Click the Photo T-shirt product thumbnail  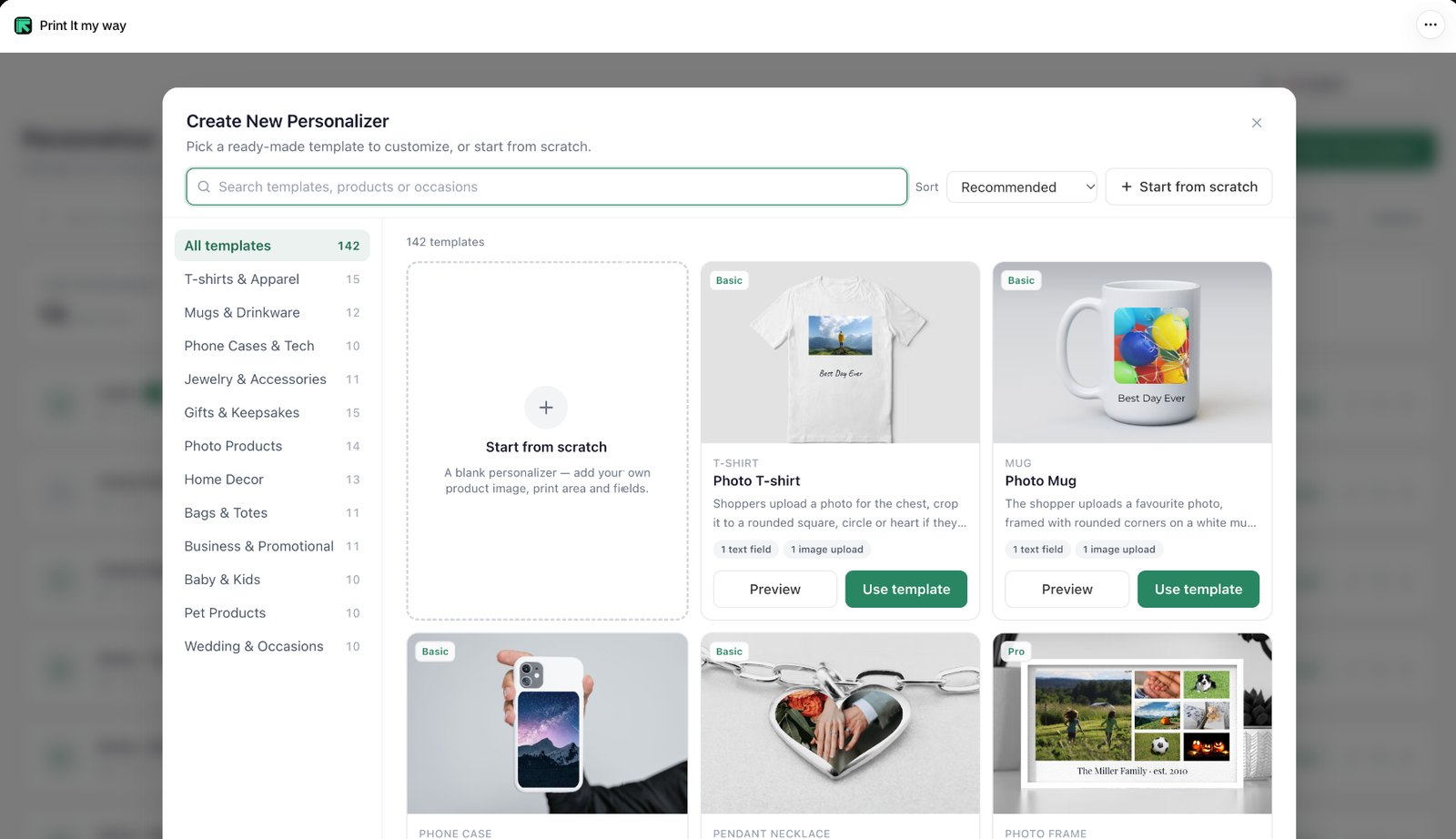[840, 353]
